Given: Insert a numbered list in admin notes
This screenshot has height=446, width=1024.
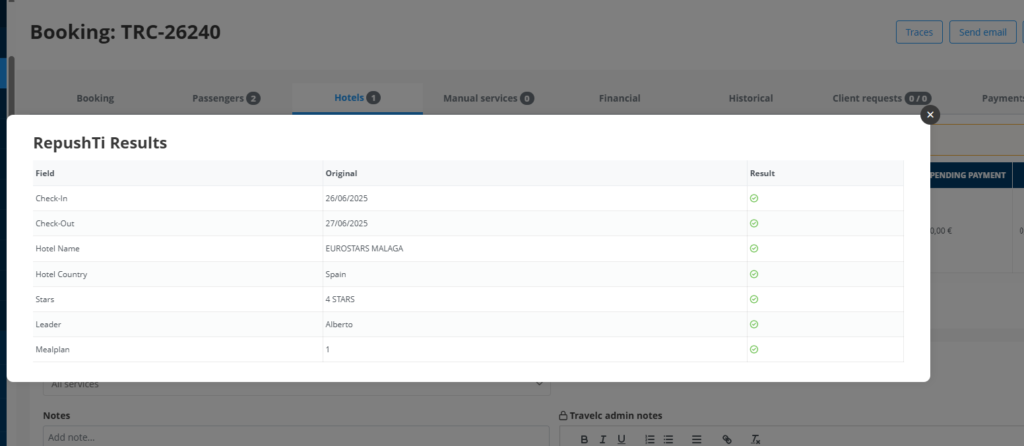Looking at the screenshot, I should click(650, 439).
